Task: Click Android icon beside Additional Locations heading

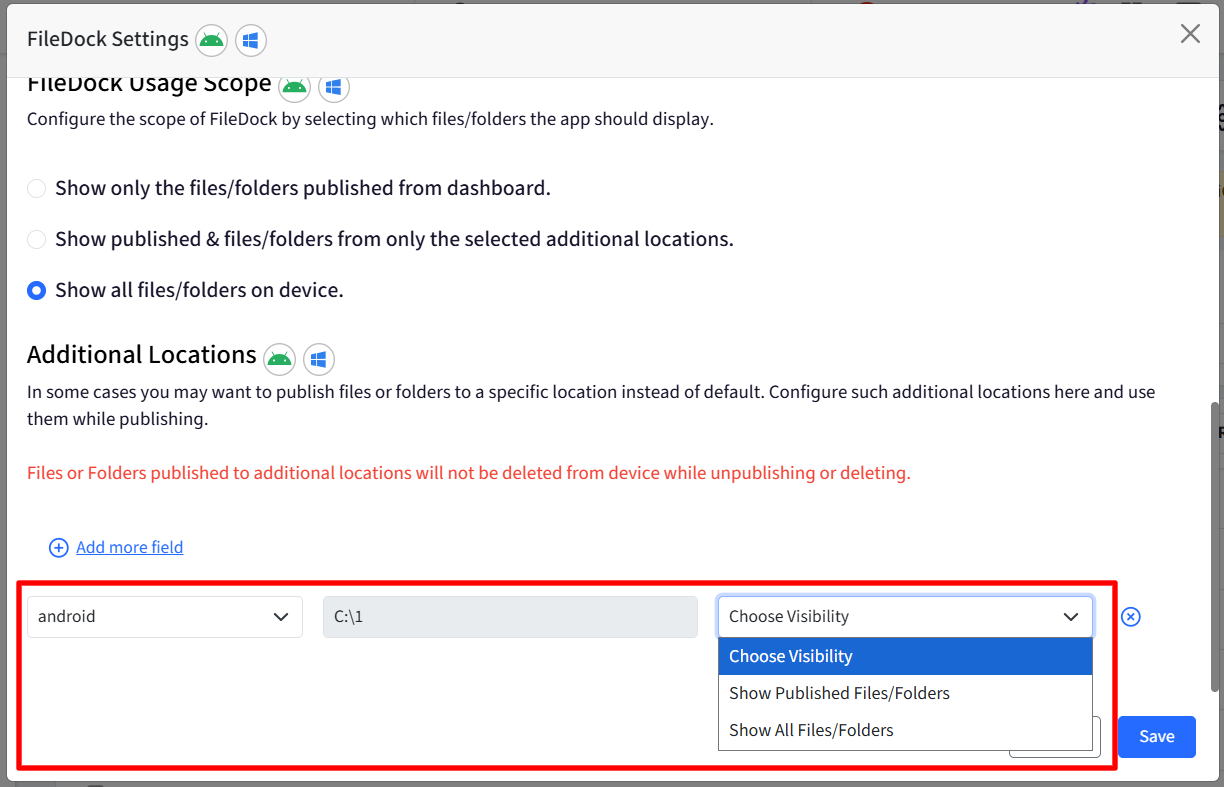Action: click(279, 358)
